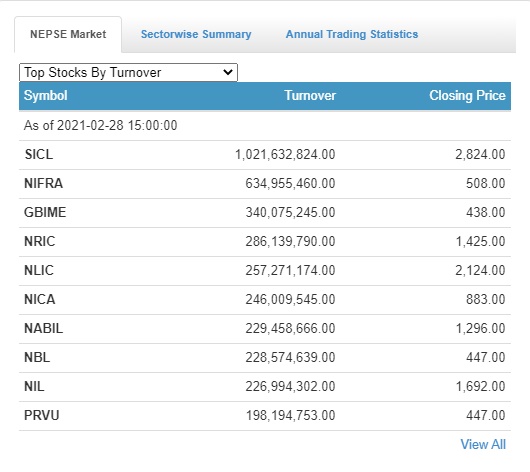Open the Annual Trading Statistics tab
Image resolution: width=530 pixels, height=472 pixels.
(x=352, y=34)
